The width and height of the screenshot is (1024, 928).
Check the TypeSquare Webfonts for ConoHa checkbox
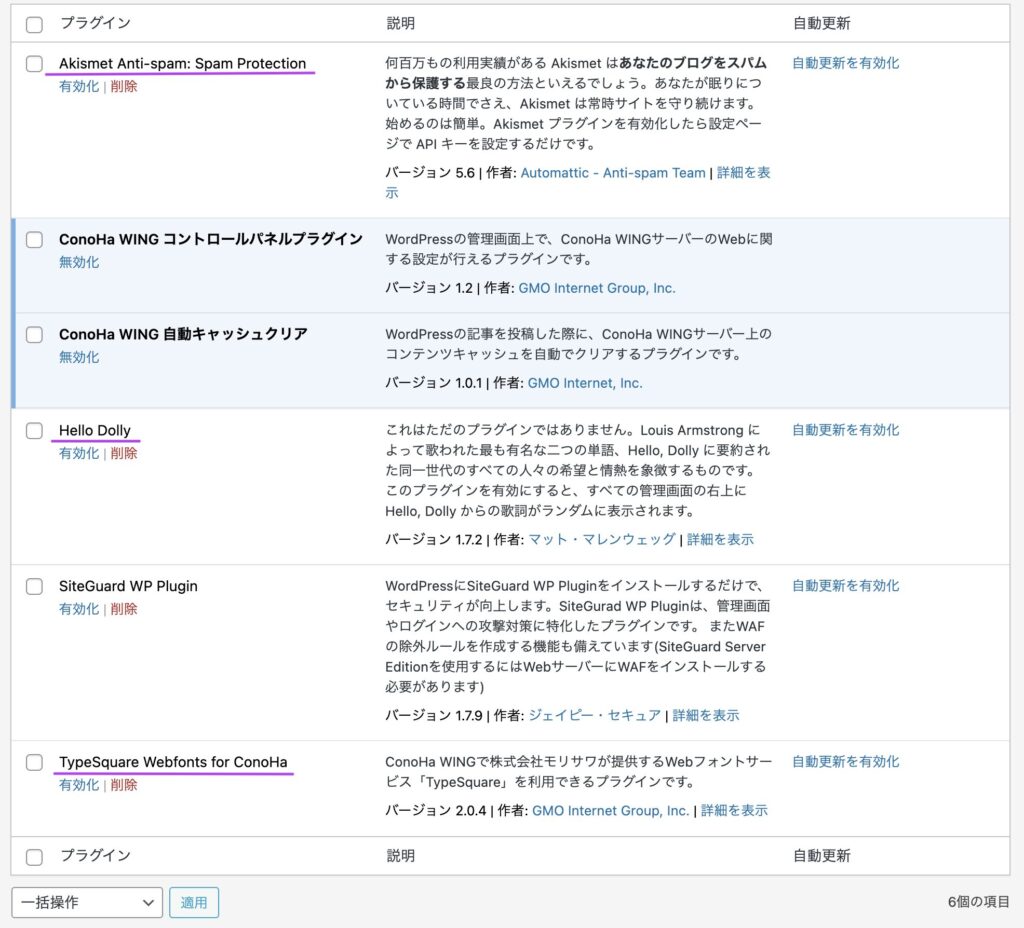pos(34,763)
